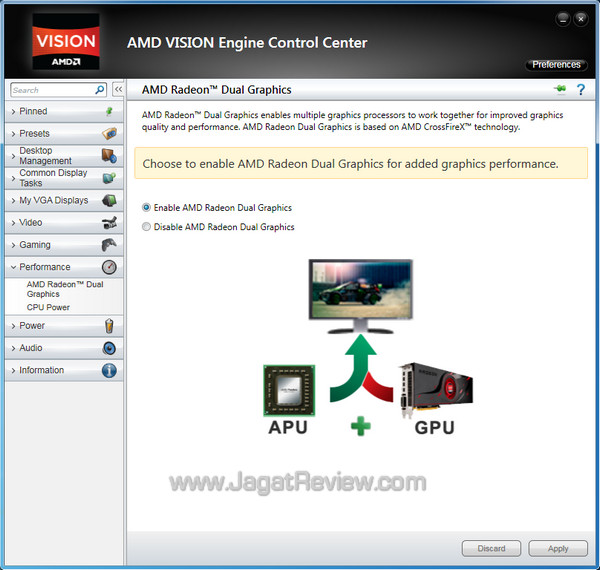Expand the Power section arrow
The height and width of the screenshot is (570, 600).
(13, 326)
